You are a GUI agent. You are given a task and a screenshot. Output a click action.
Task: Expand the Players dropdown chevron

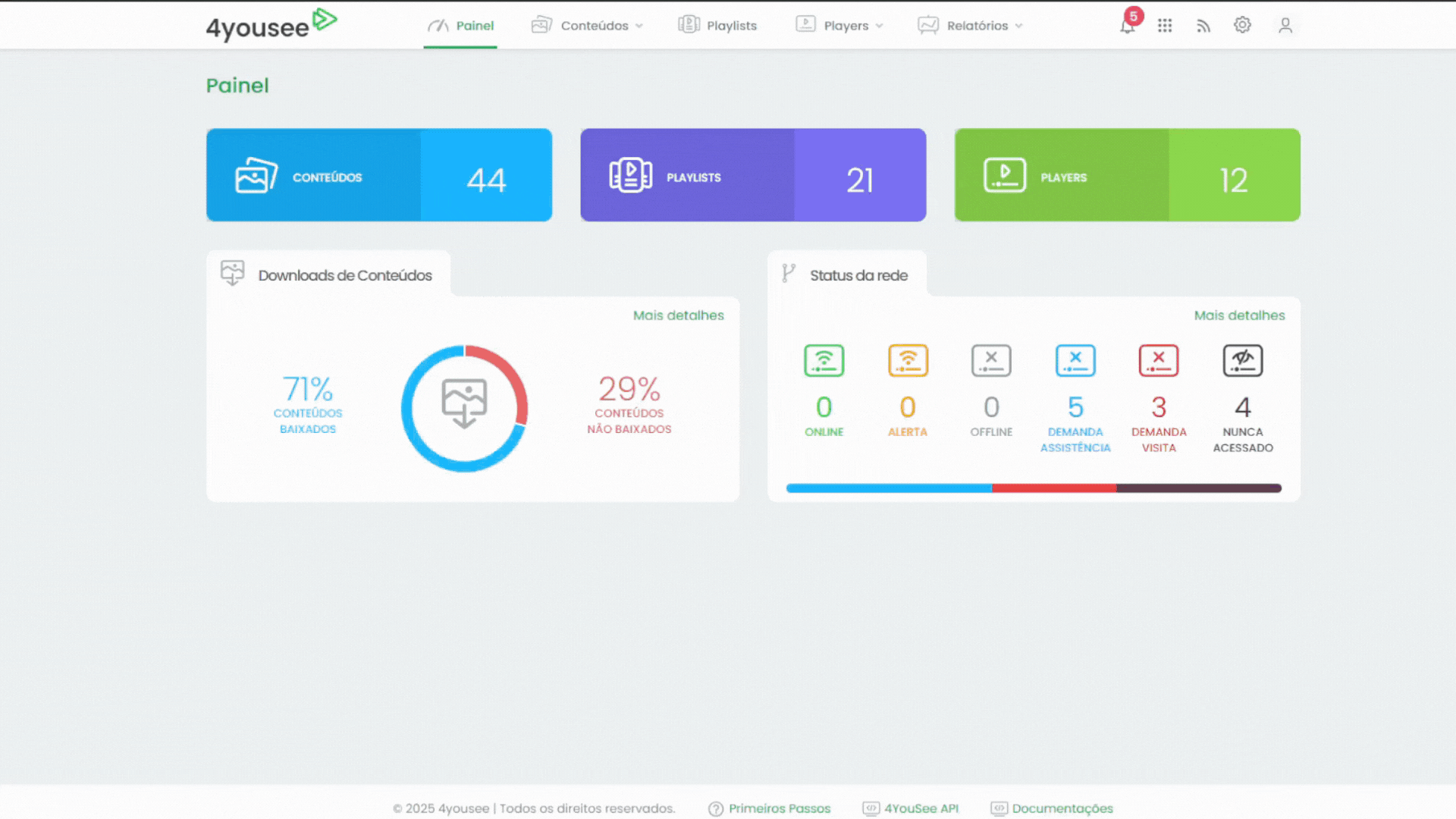pos(879,26)
